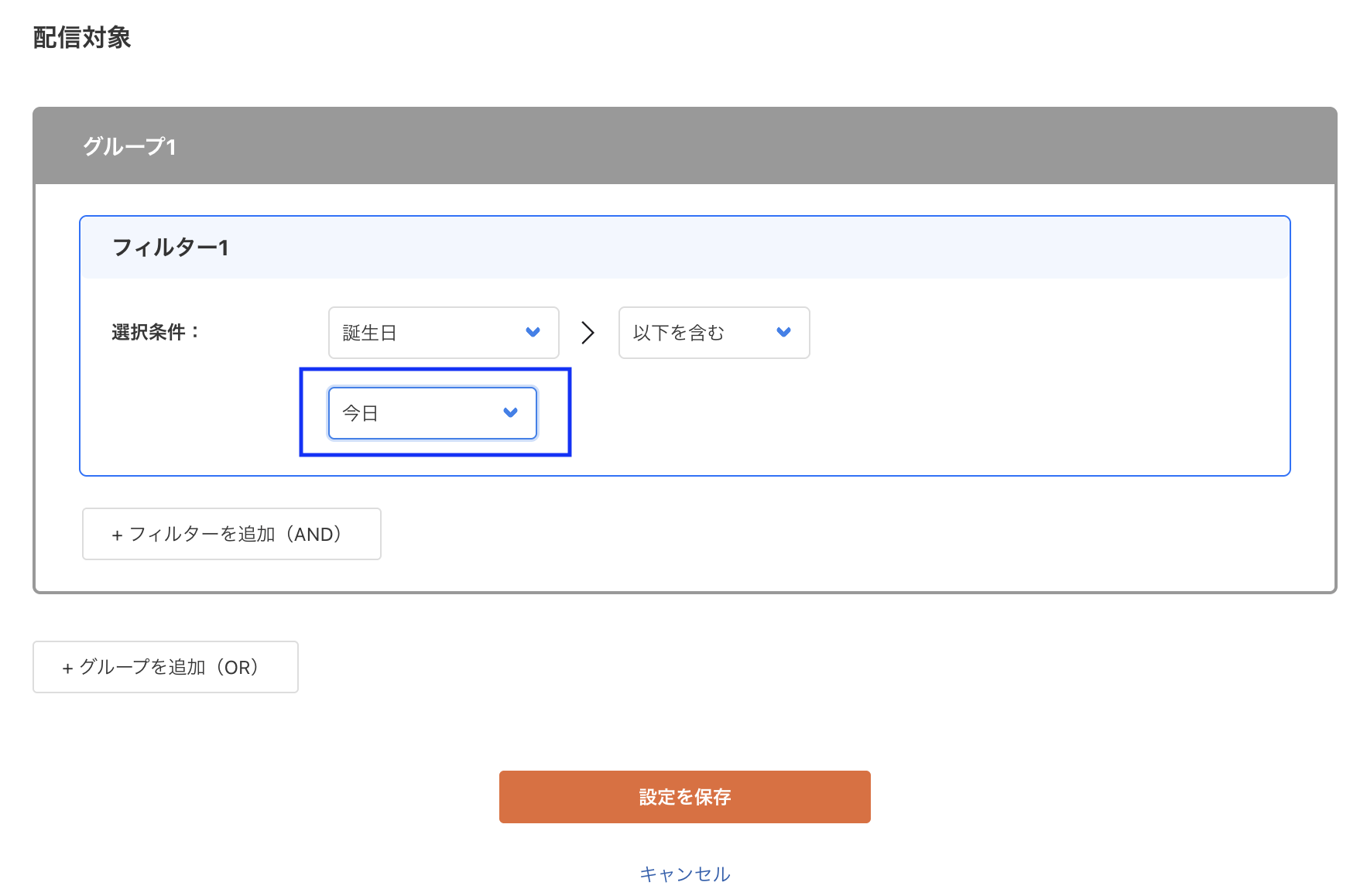This screenshot has width=1367, height=896.
Task: Open the 誕生日 condition dropdown
Action: pos(443,333)
